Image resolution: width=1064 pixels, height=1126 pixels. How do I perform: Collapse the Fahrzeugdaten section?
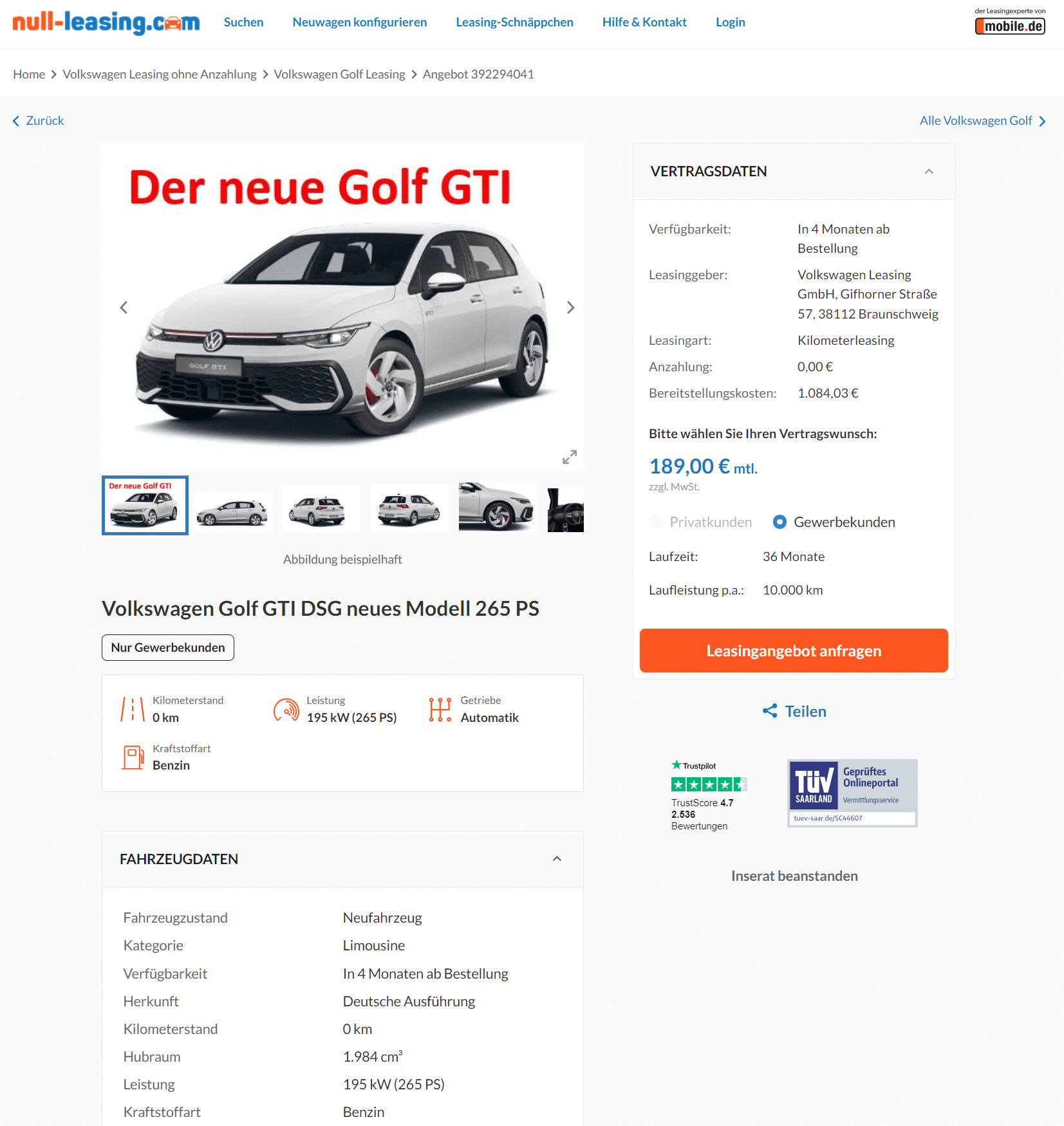pos(557,858)
